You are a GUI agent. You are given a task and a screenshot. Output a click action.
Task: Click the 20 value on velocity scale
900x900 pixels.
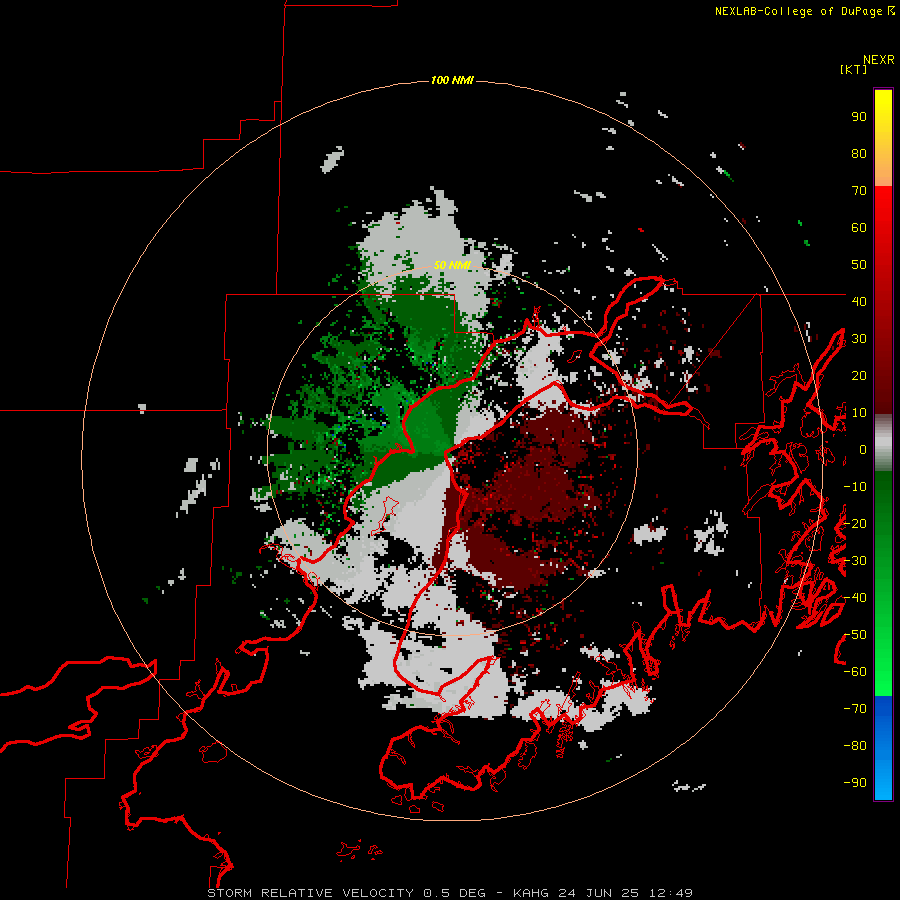click(859, 375)
